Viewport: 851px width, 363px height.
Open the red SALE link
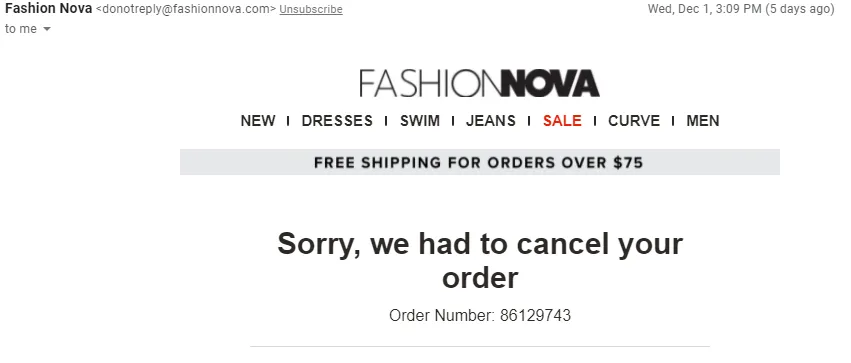click(562, 120)
